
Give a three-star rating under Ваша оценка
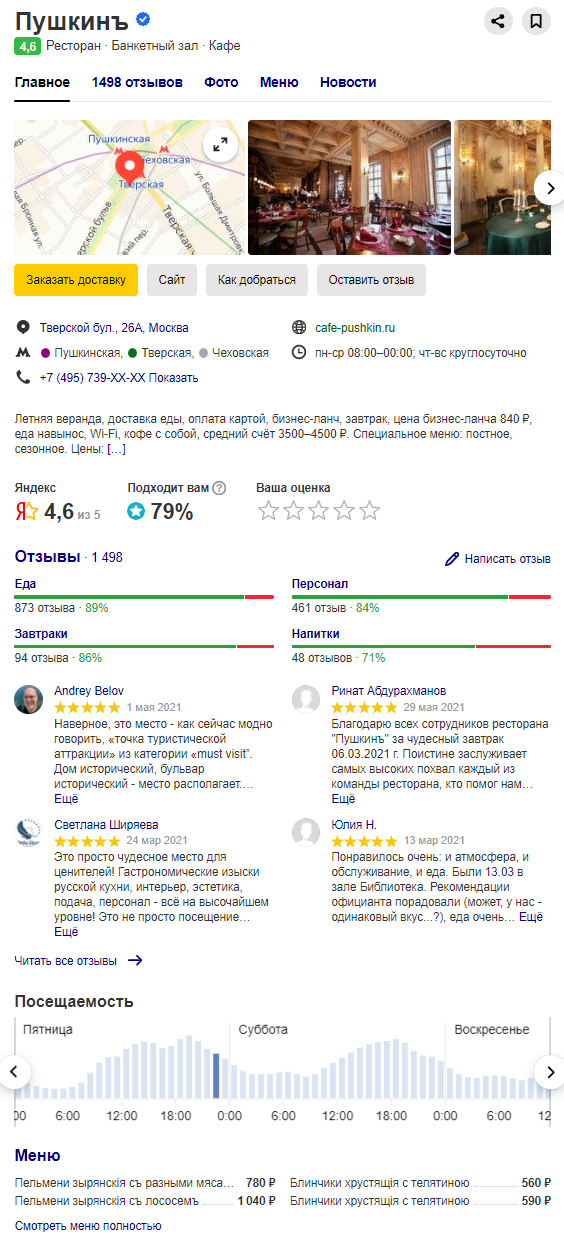pos(319,511)
